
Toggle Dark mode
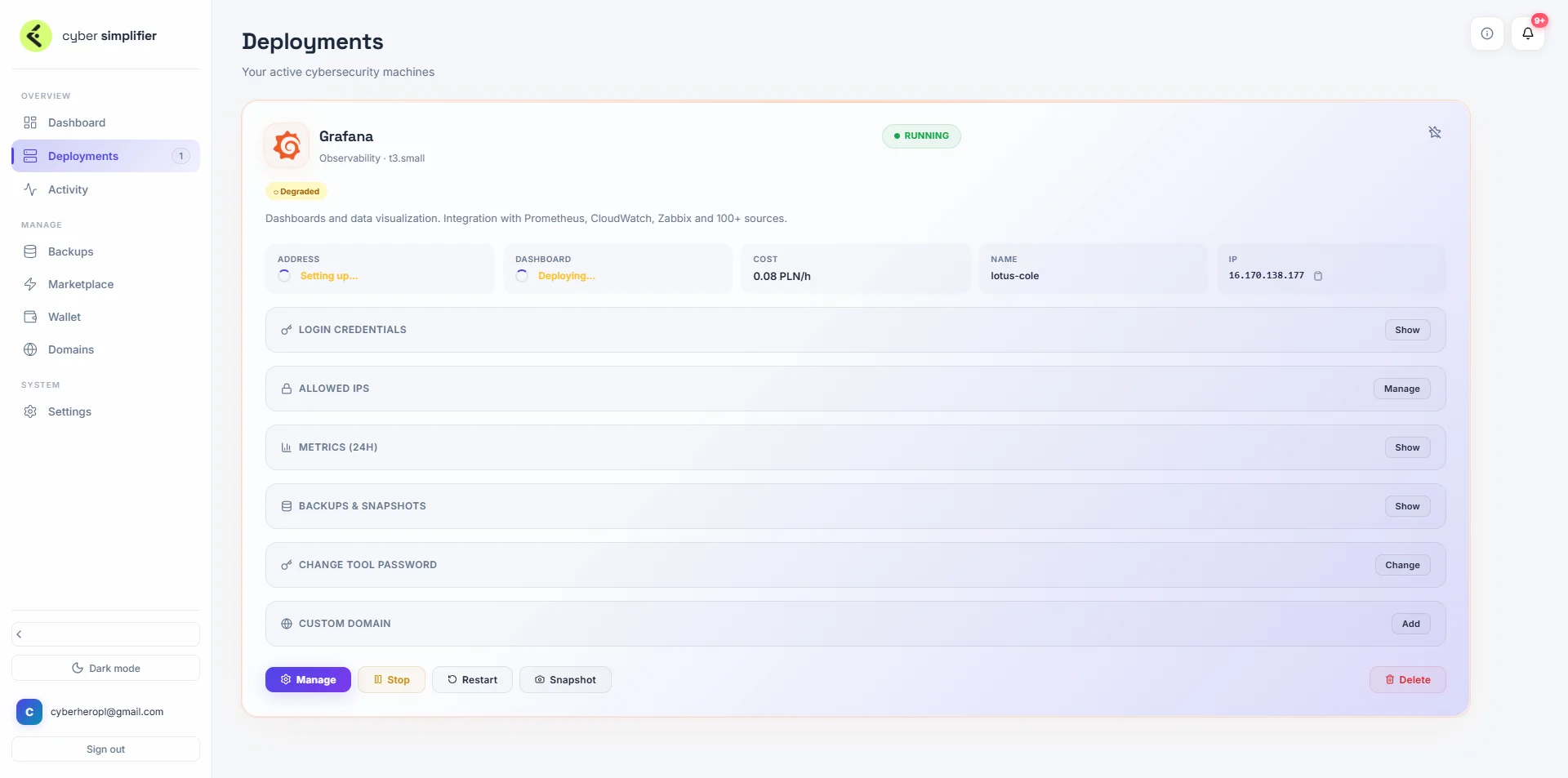point(105,668)
